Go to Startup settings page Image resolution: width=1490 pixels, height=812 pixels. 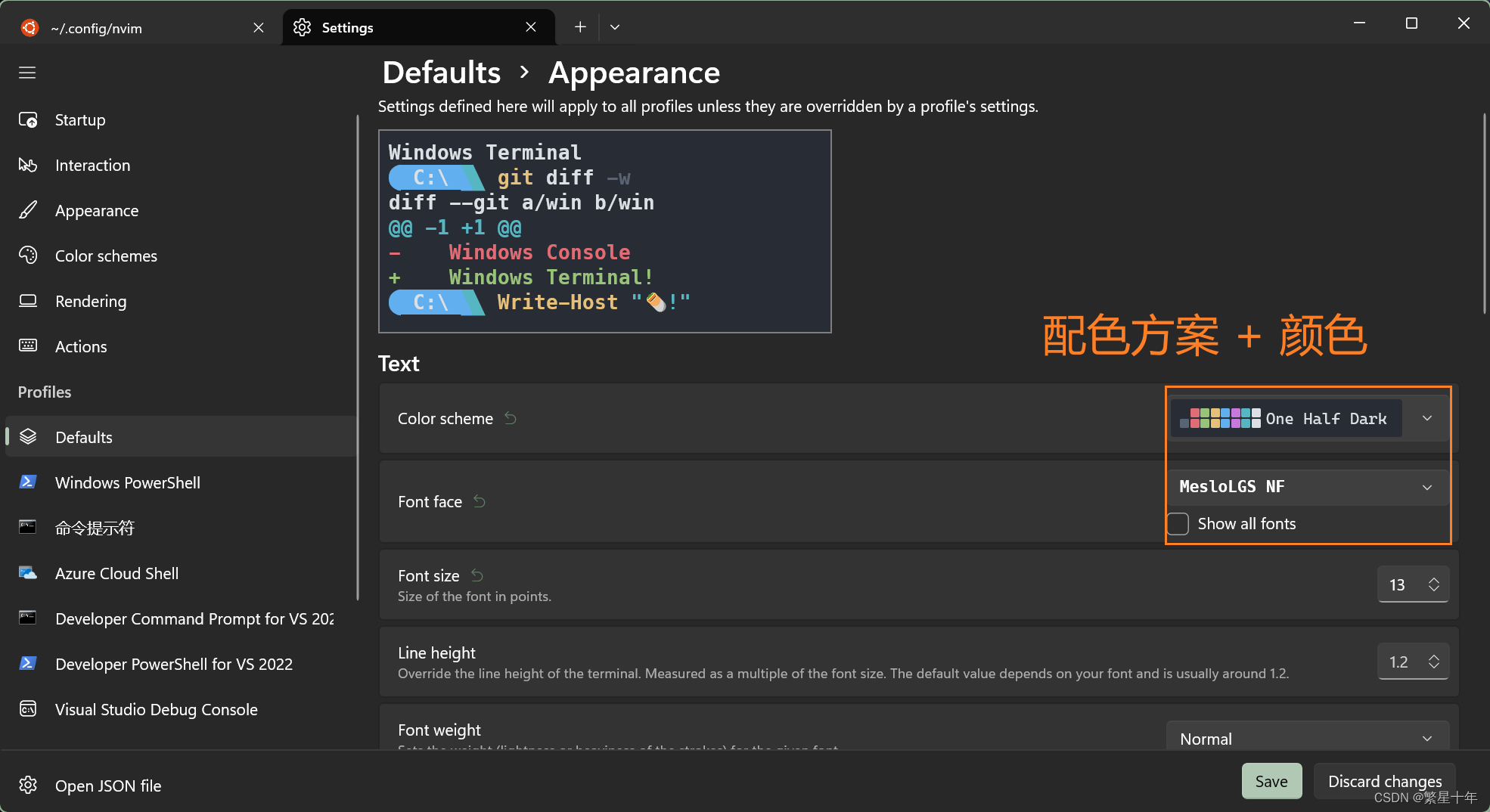point(179,119)
